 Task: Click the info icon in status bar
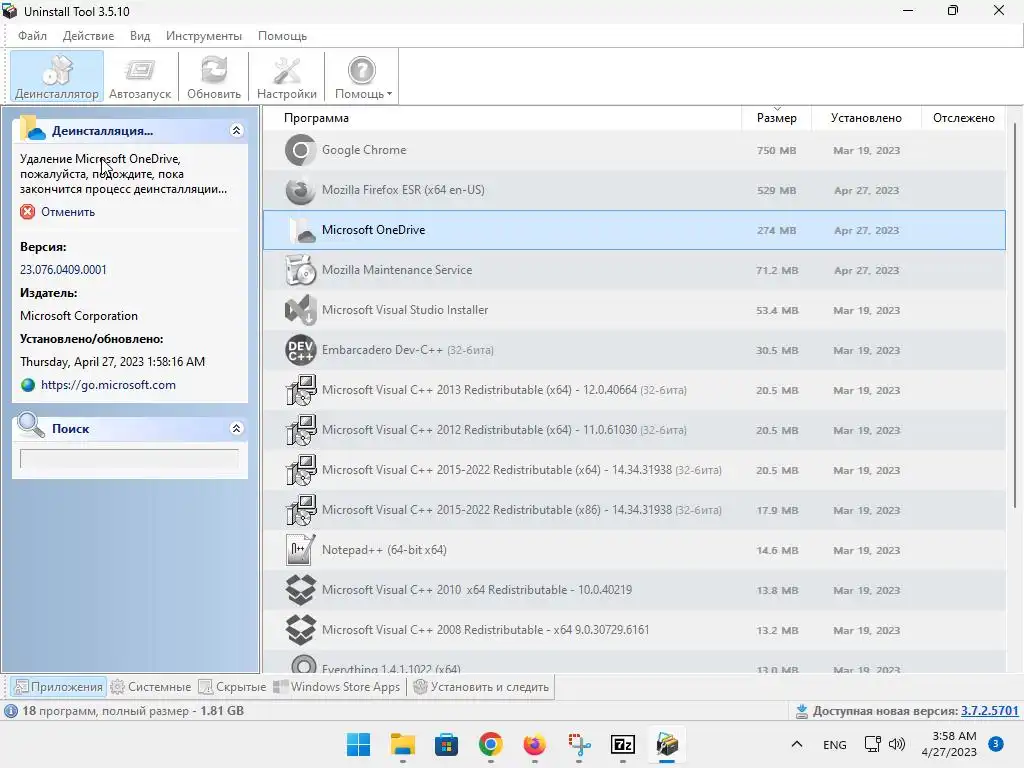coord(11,711)
